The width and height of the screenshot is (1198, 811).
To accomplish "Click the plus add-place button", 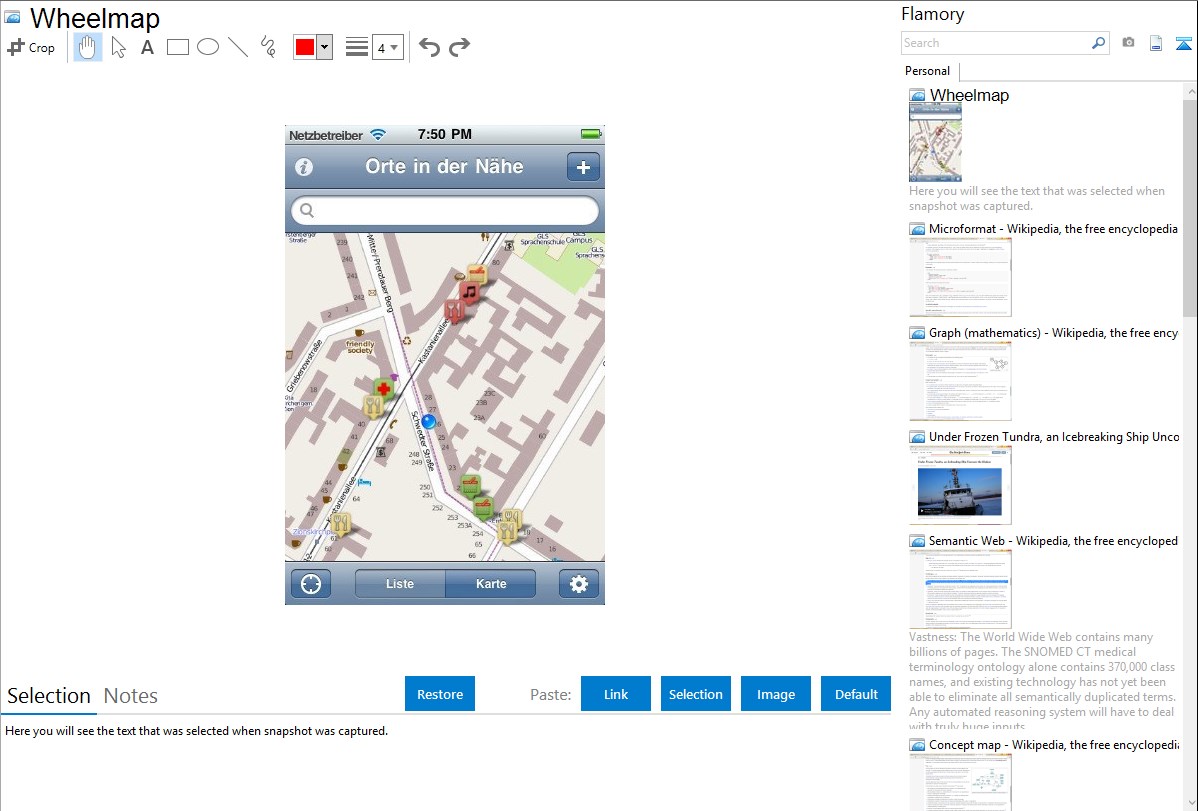I will (x=584, y=167).
